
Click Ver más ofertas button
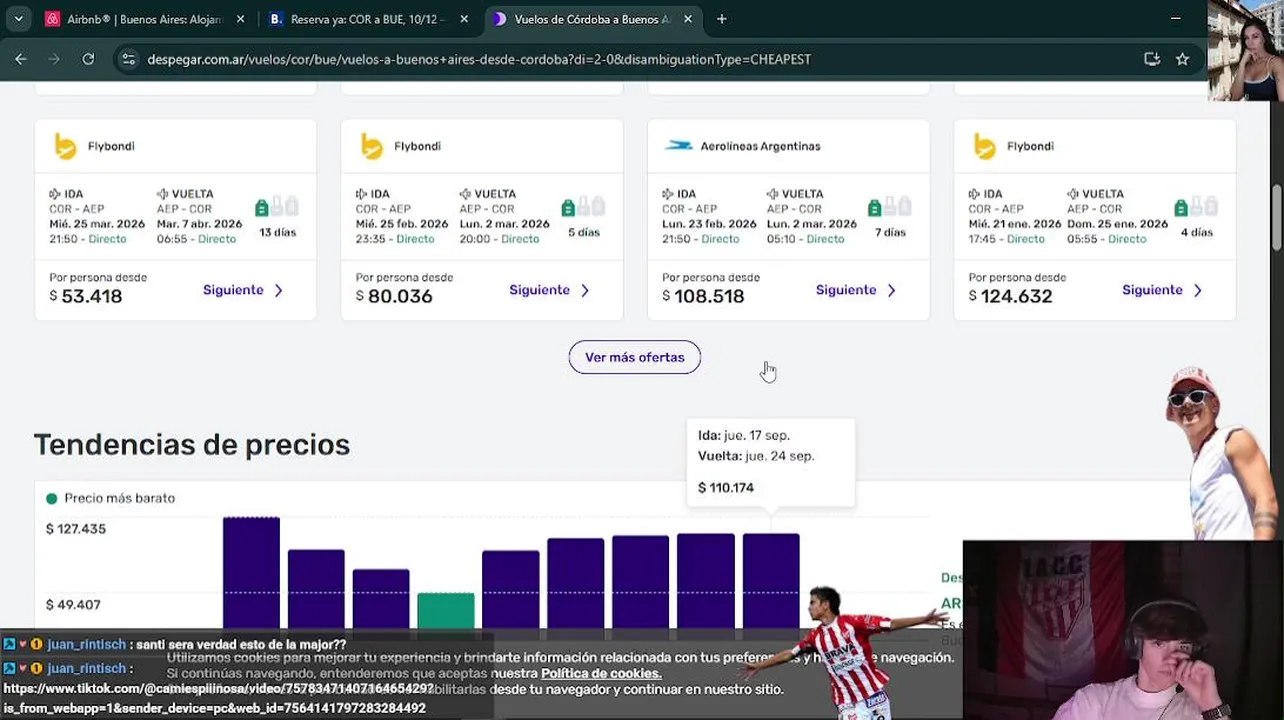(x=635, y=357)
